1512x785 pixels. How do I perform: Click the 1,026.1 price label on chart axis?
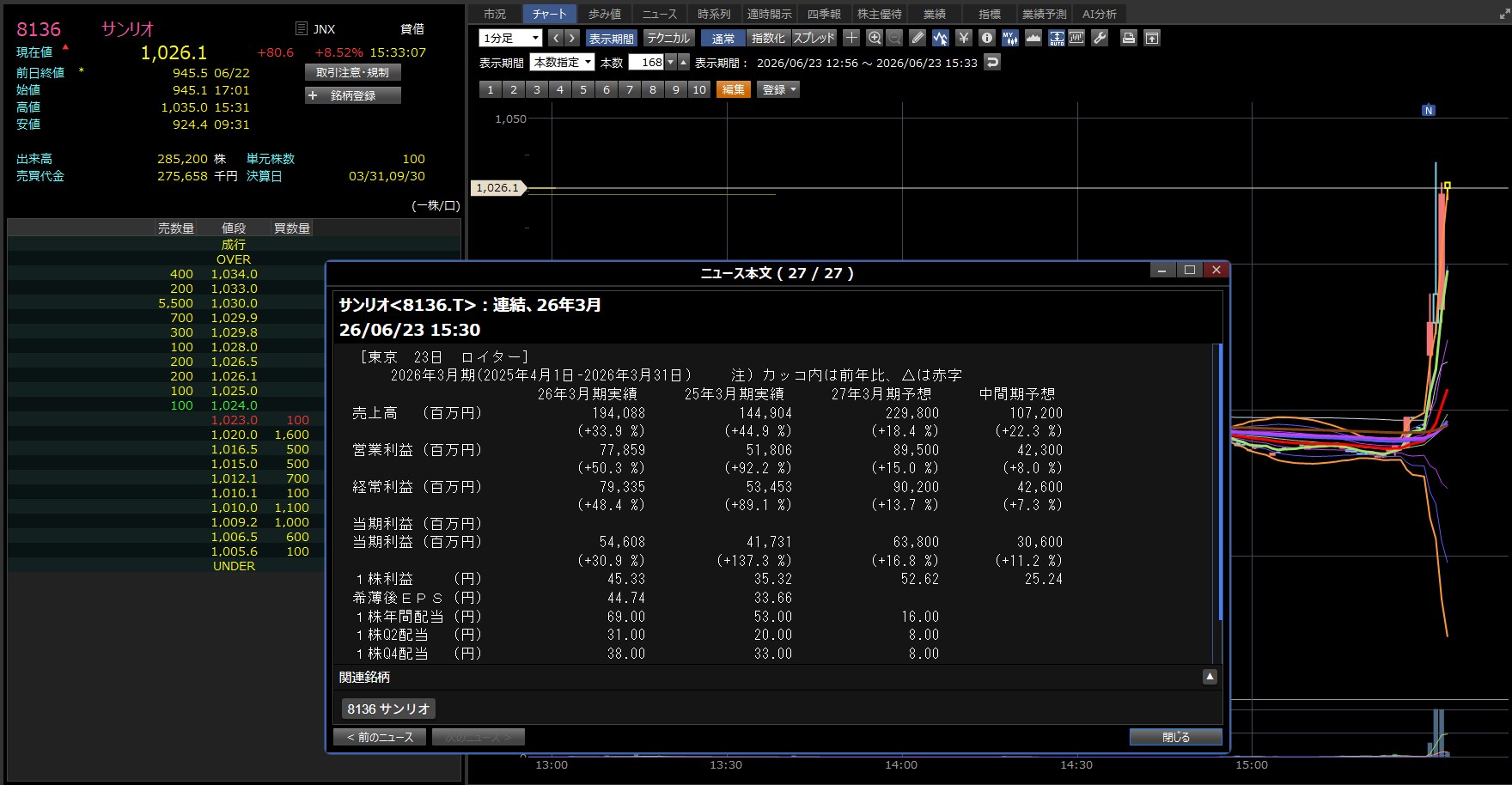point(497,187)
